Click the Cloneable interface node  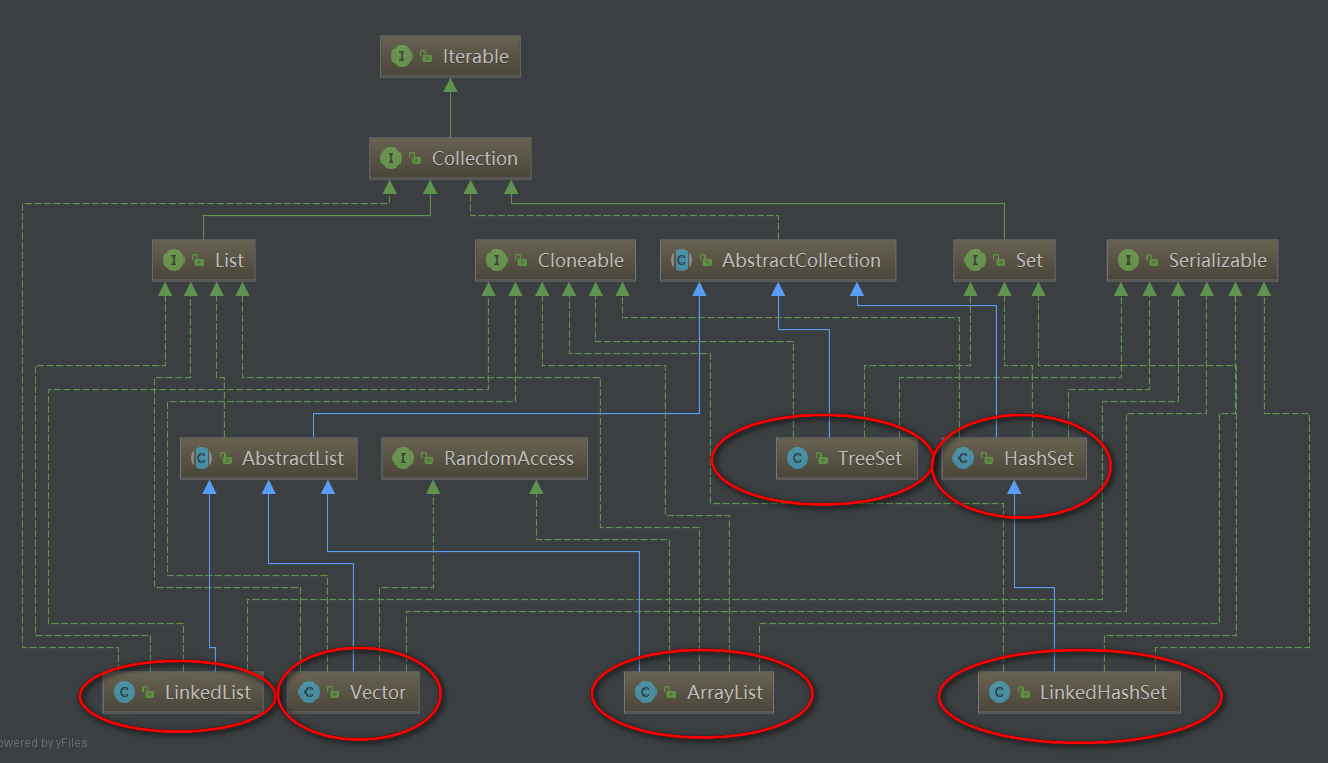[555, 261]
